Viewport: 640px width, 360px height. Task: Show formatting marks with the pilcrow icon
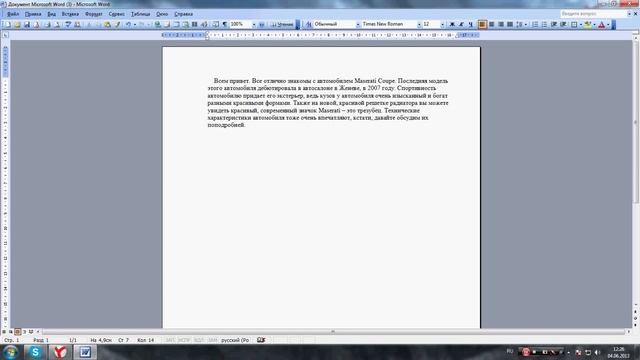[224, 24]
